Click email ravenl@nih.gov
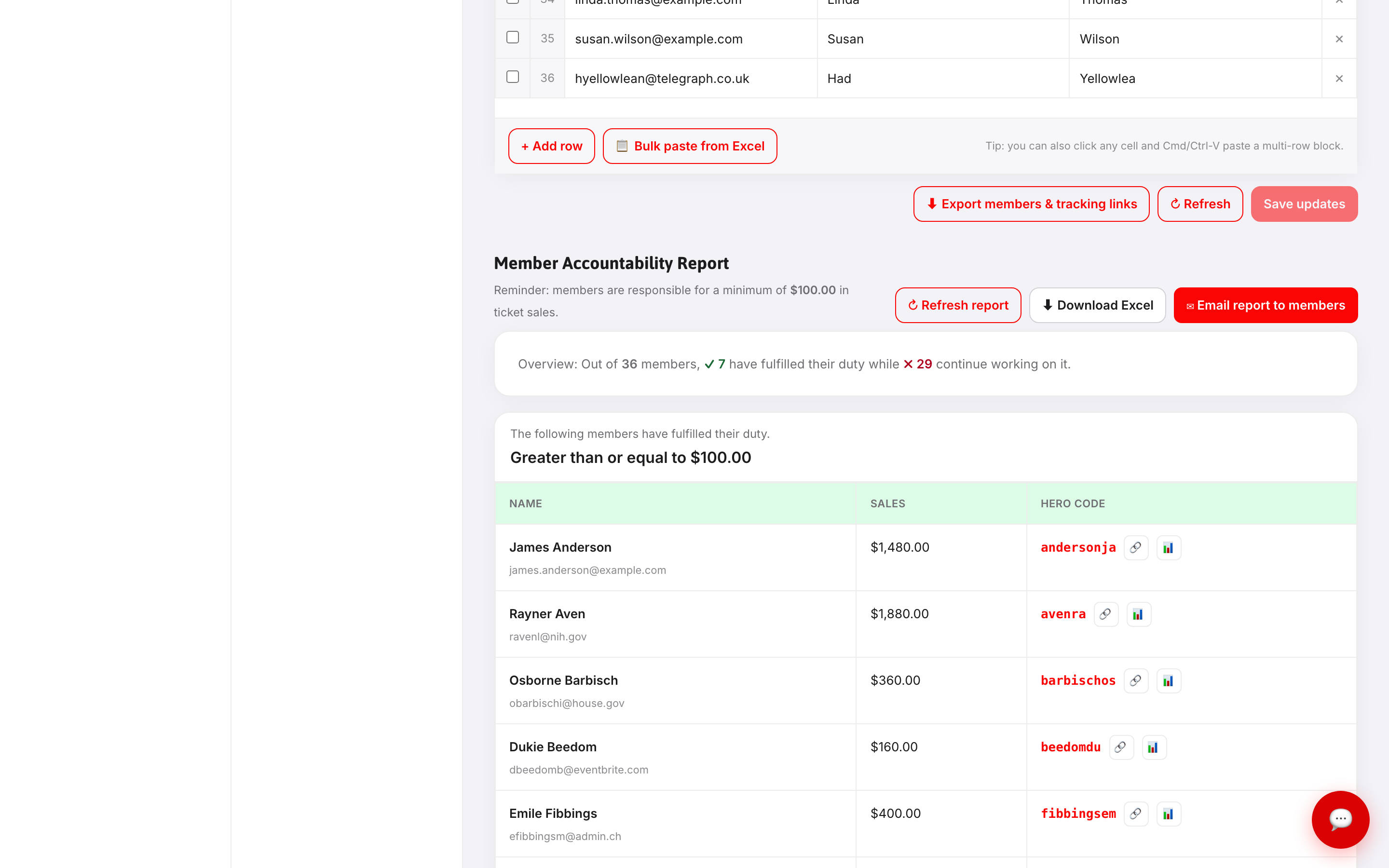 coord(547,637)
